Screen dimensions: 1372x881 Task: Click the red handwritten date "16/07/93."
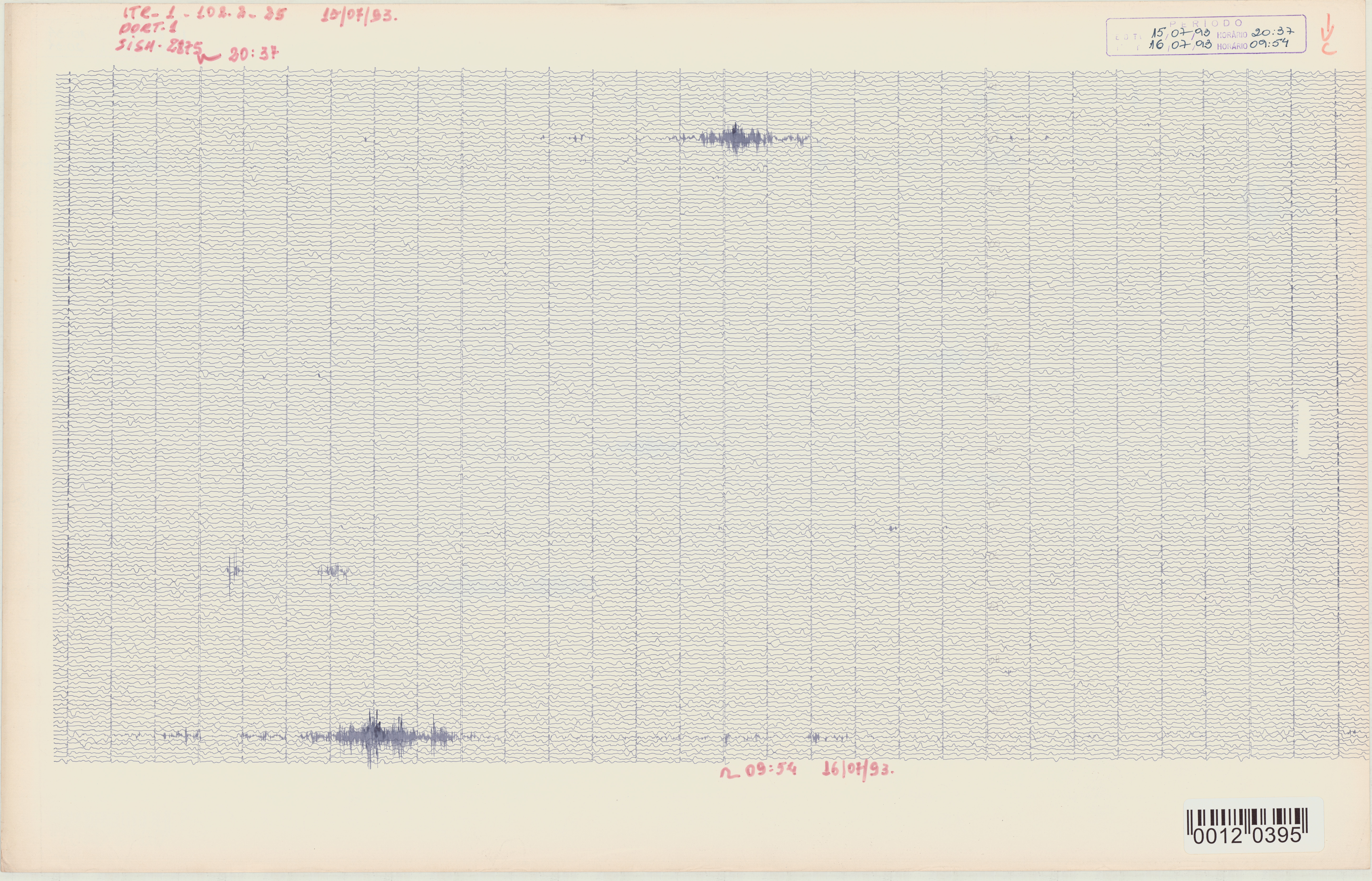858,771
